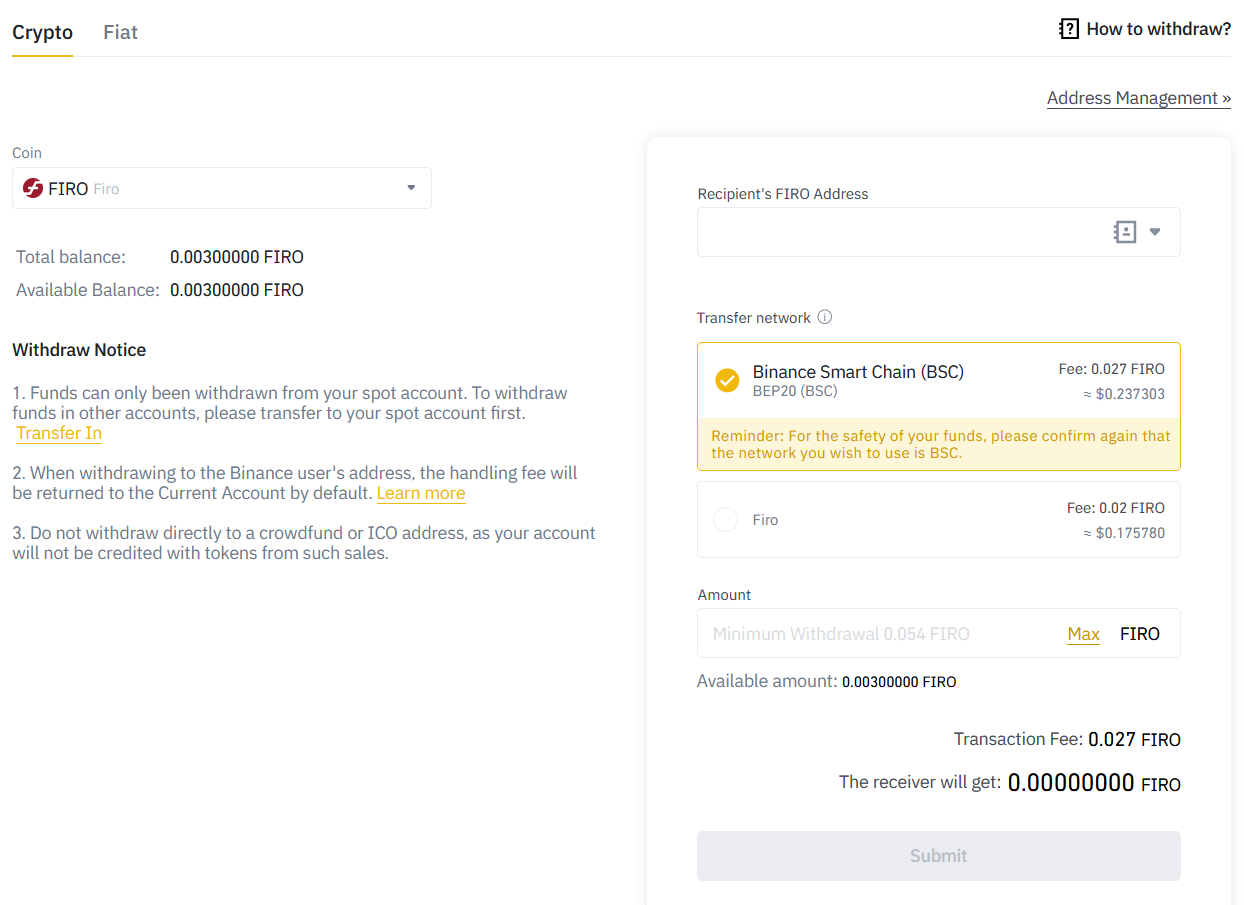Open the How to withdraw help icon
This screenshot has height=905, width=1244.
click(x=1069, y=29)
